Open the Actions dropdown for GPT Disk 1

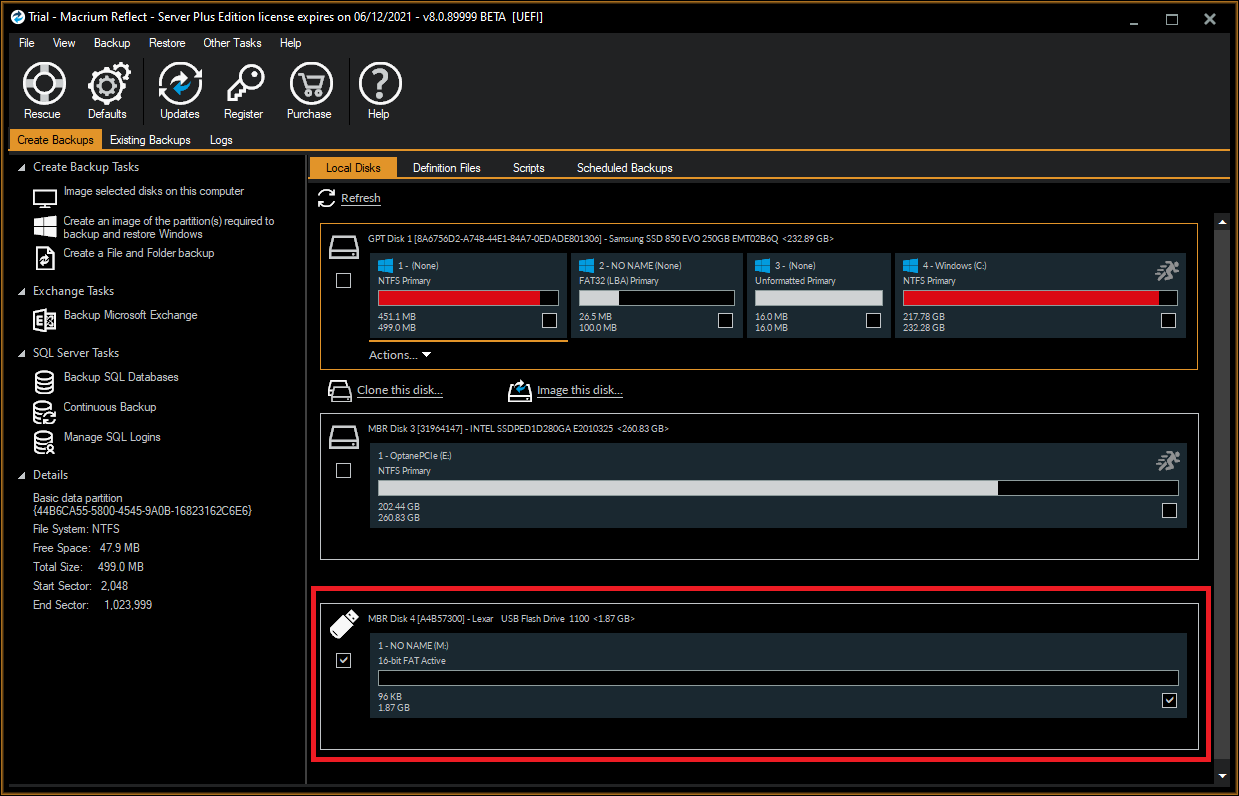point(399,354)
